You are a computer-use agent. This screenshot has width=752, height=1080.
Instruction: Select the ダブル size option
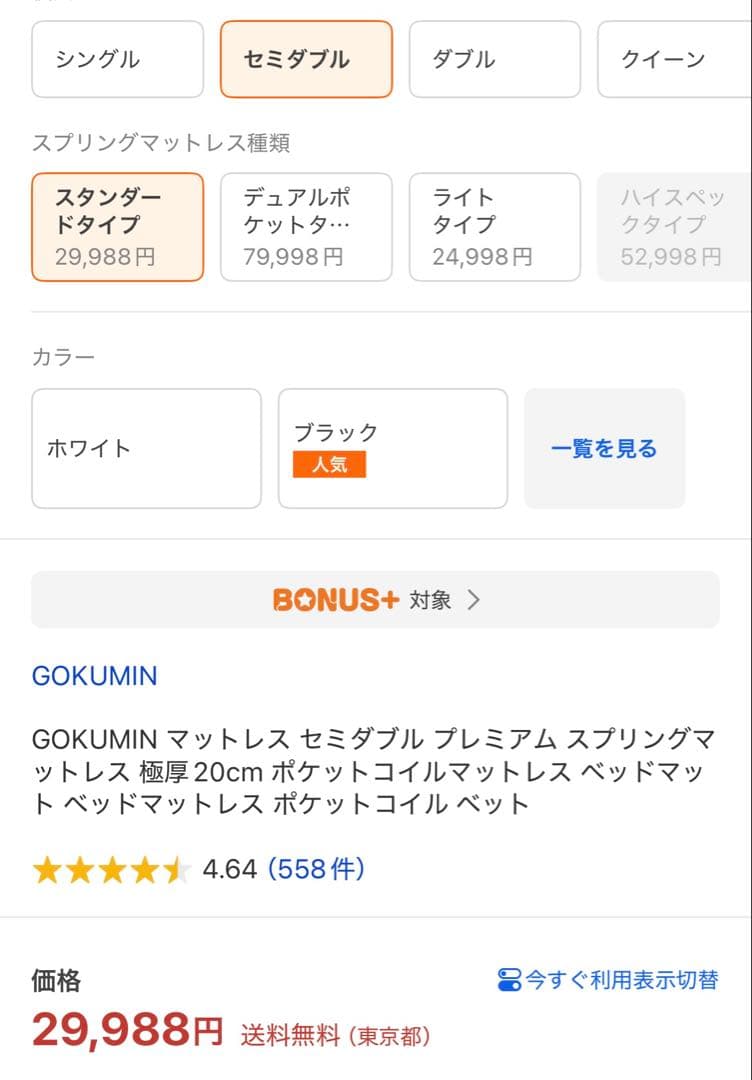pyautogui.click(x=494, y=59)
